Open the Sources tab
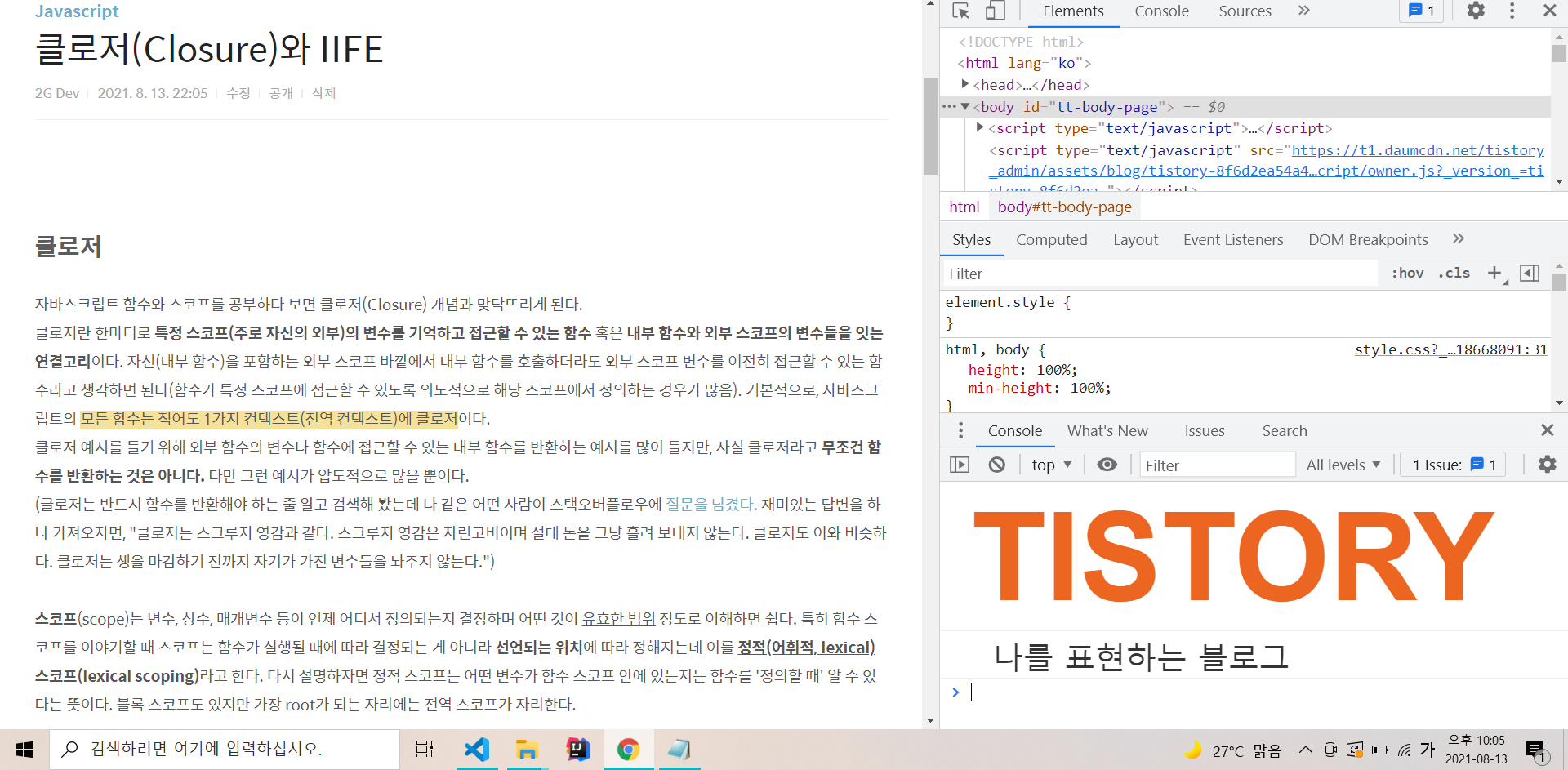1568x770 pixels. 1245,11
